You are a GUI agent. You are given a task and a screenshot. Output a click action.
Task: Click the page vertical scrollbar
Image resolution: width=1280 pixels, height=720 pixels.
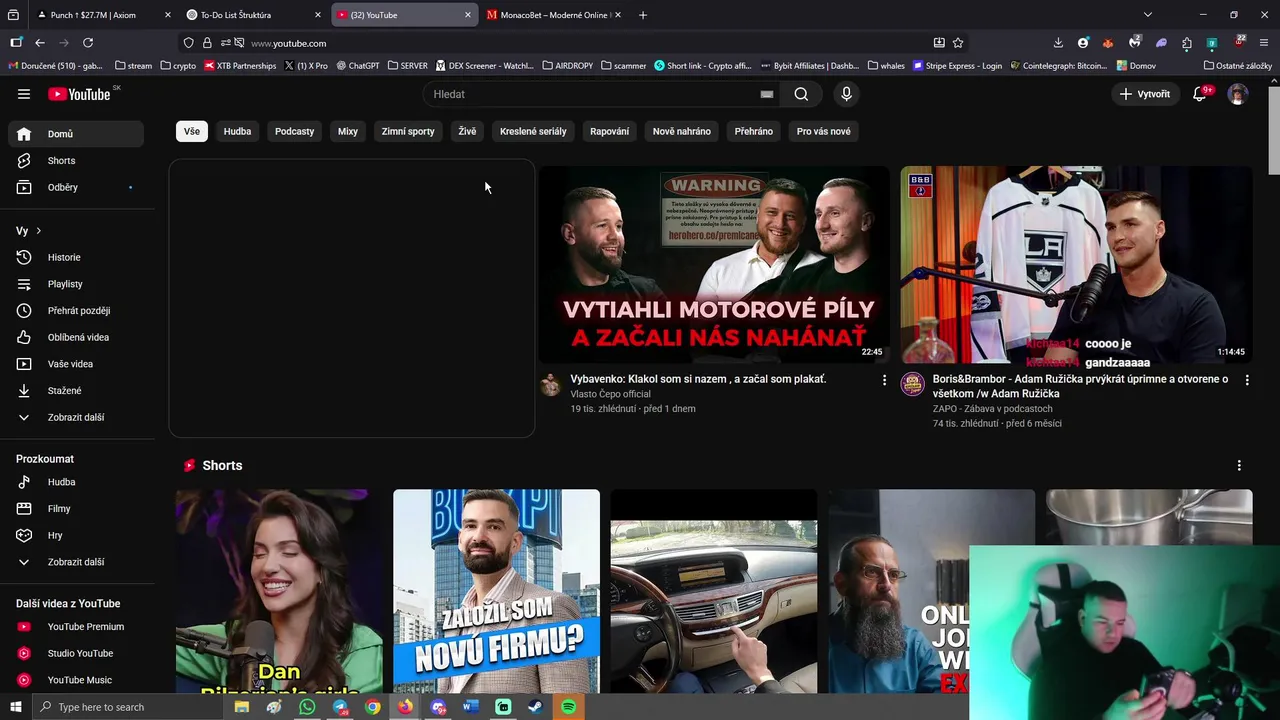[x=1274, y=130]
